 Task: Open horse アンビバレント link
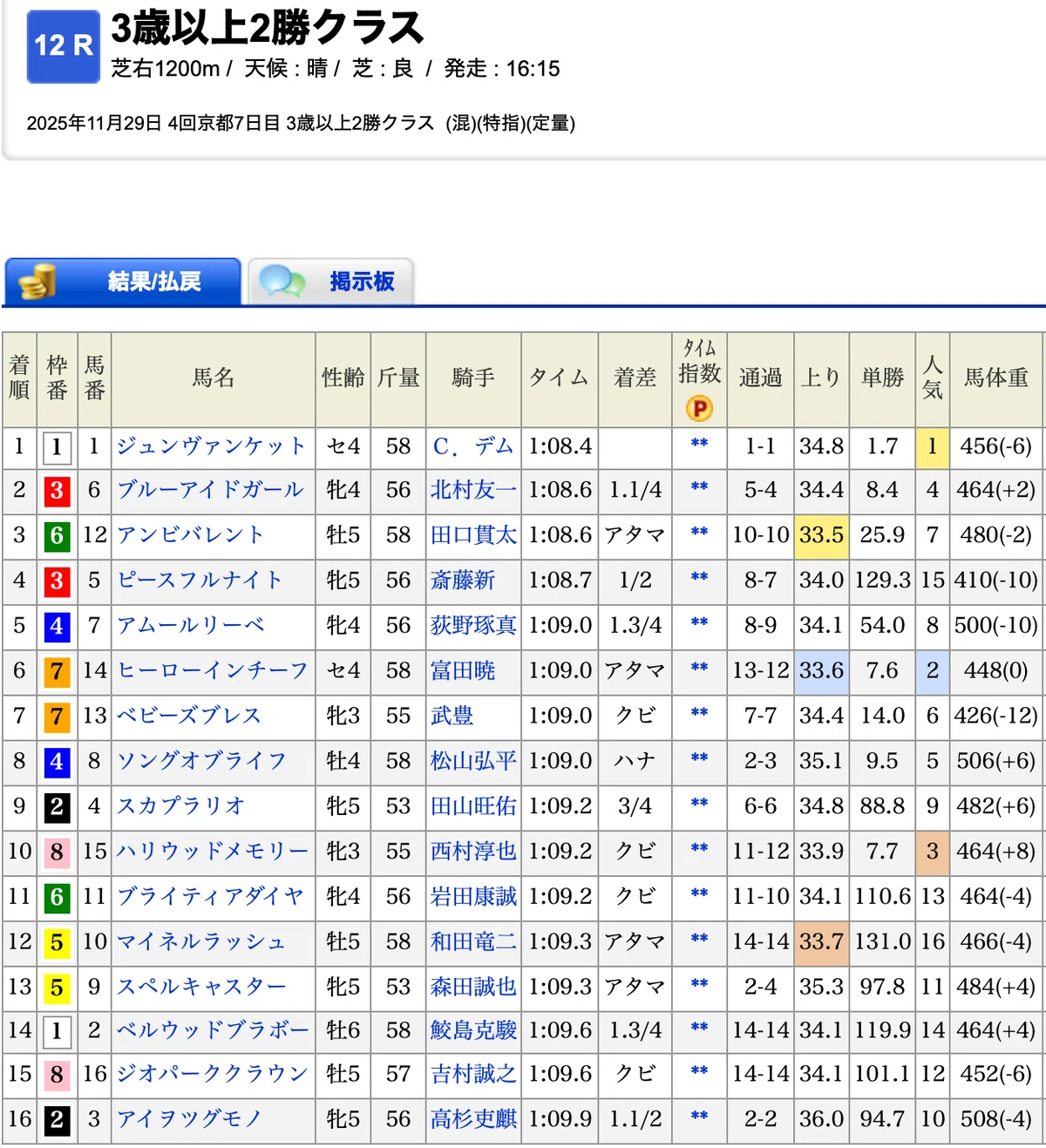click(x=189, y=535)
